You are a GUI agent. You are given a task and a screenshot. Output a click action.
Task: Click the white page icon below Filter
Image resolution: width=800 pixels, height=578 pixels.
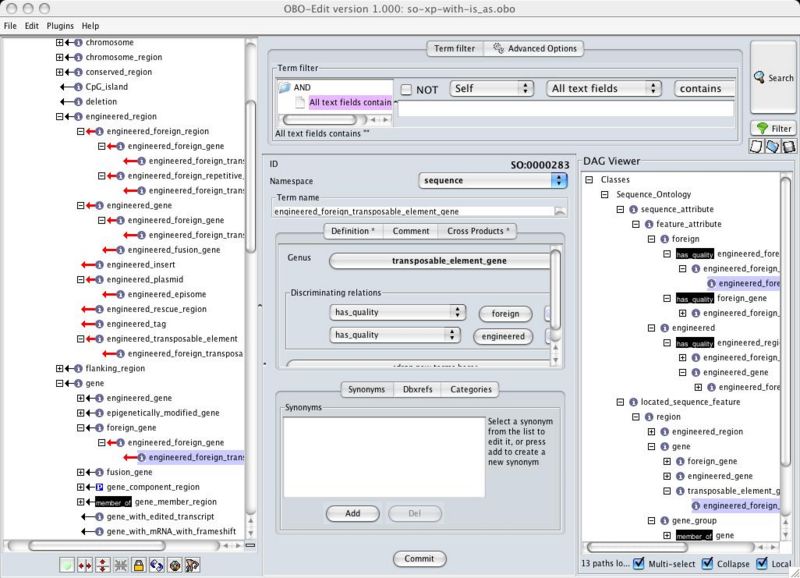(756, 146)
